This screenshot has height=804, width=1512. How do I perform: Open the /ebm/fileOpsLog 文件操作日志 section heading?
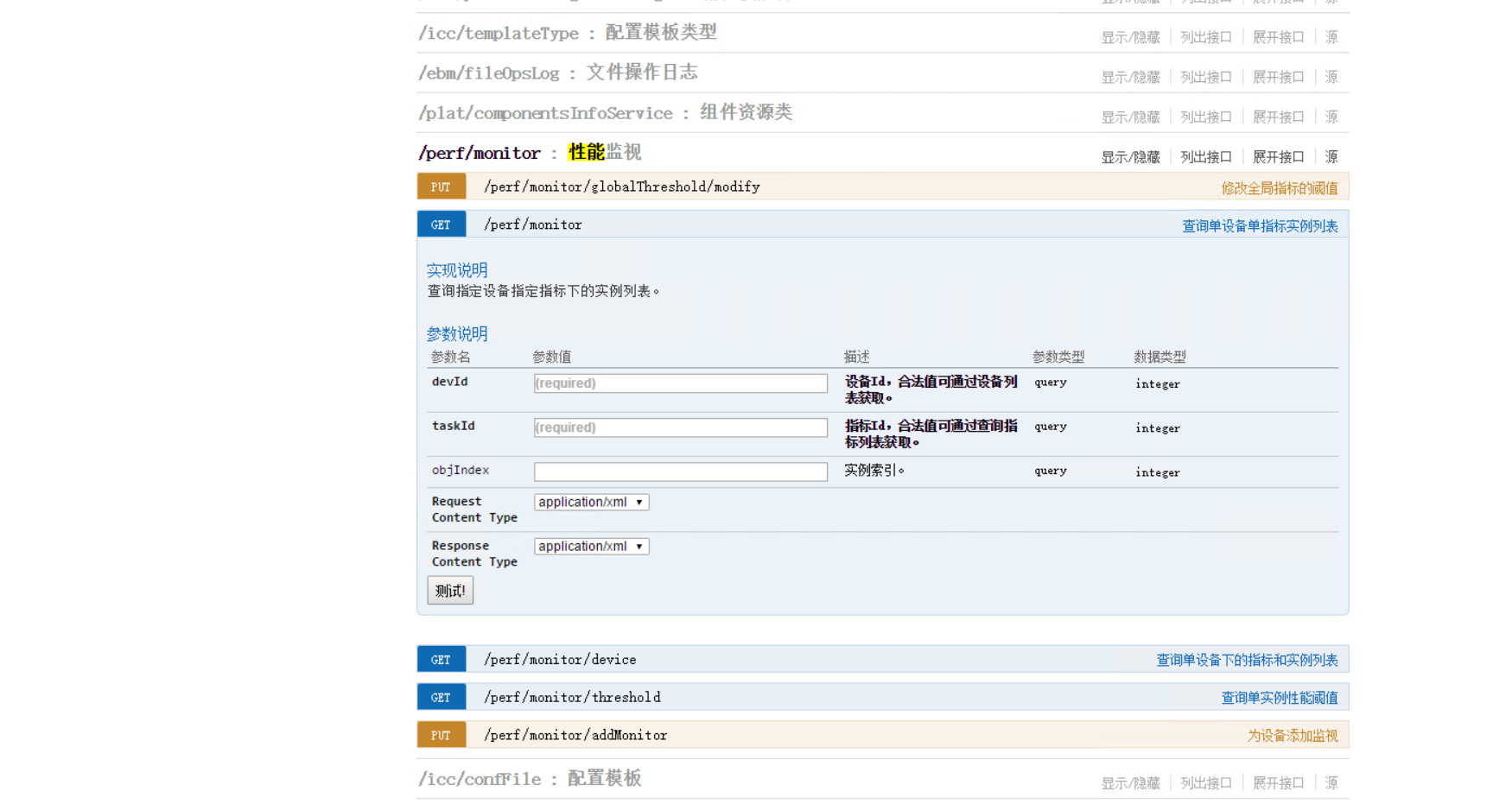point(558,73)
